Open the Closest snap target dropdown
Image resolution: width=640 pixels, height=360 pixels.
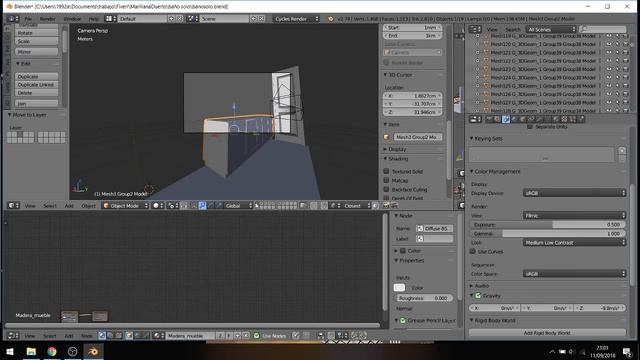tap(356, 205)
